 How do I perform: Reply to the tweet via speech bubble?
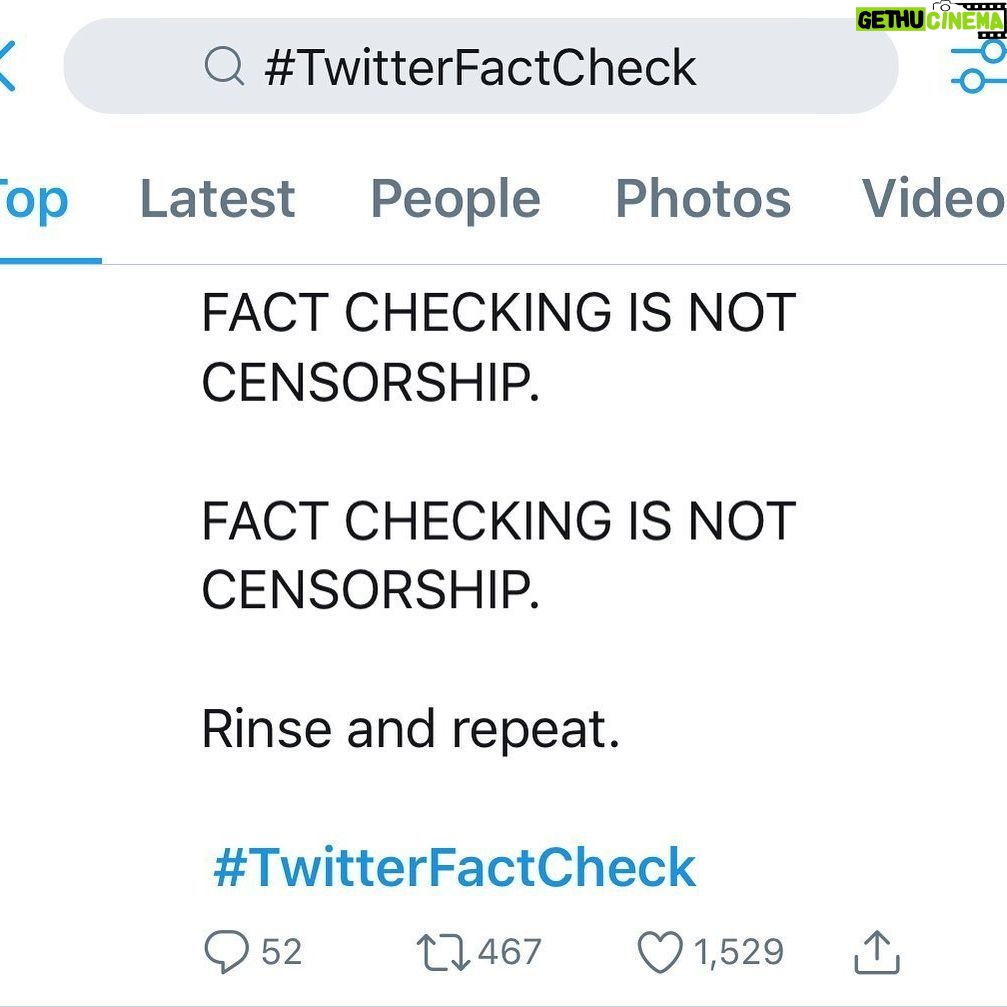[227, 951]
